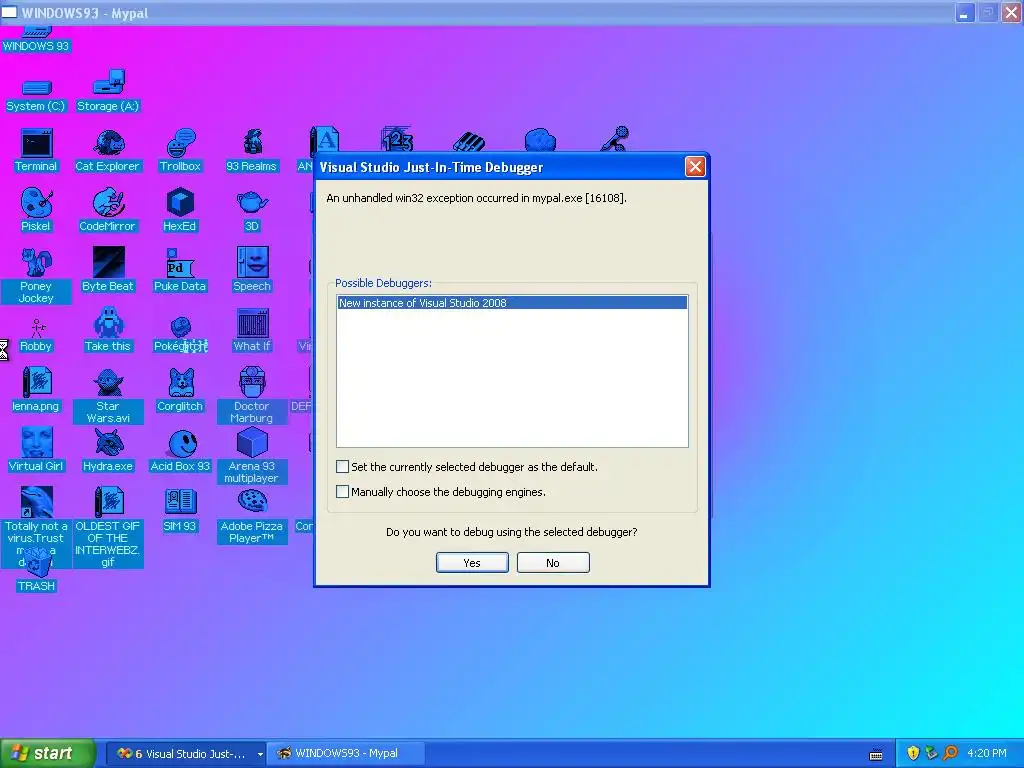Select the Piskel desktop icon
This screenshot has height=768, width=1024.
click(x=37, y=210)
